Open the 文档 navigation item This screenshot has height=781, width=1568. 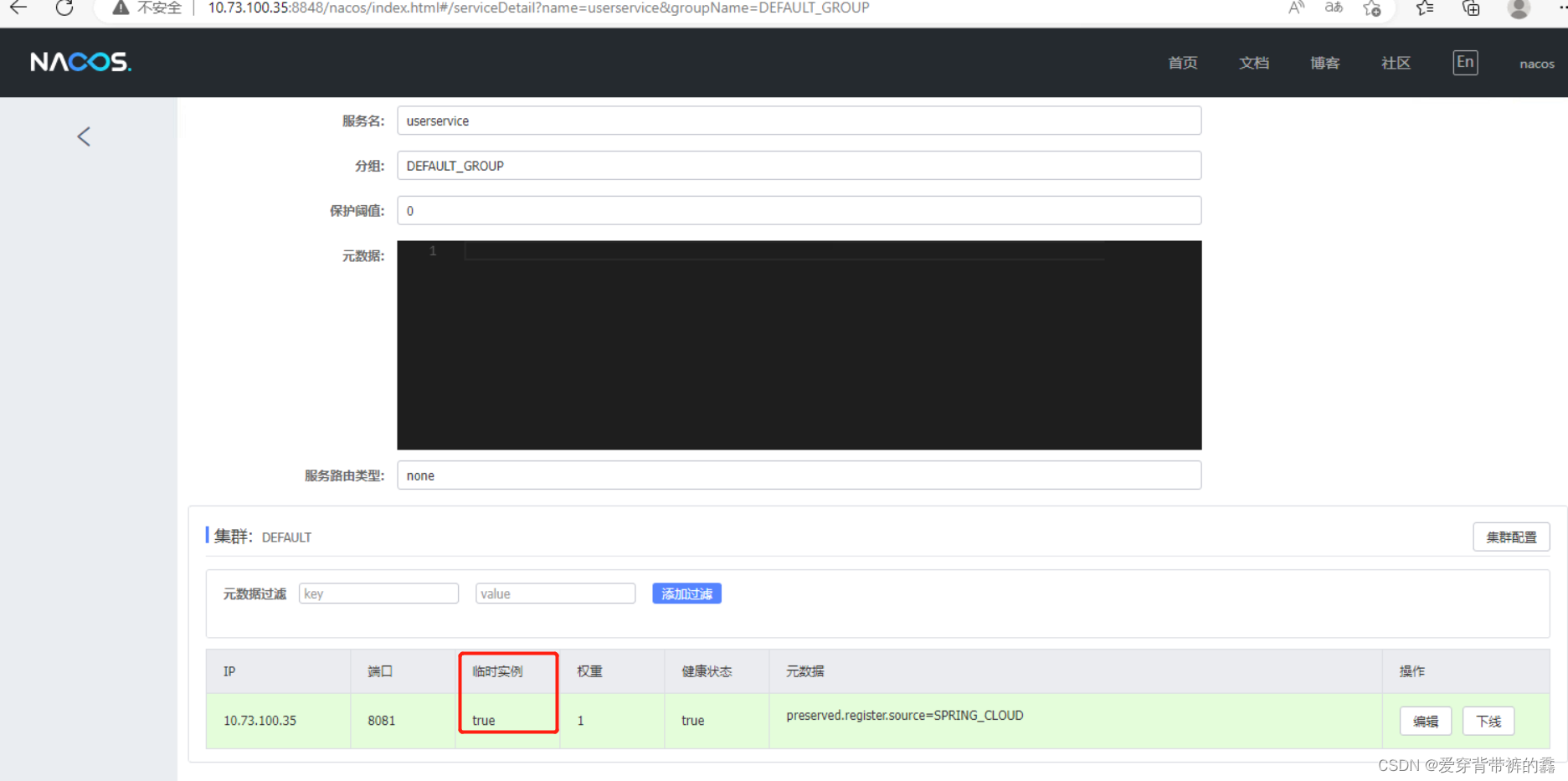[1253, 63]
